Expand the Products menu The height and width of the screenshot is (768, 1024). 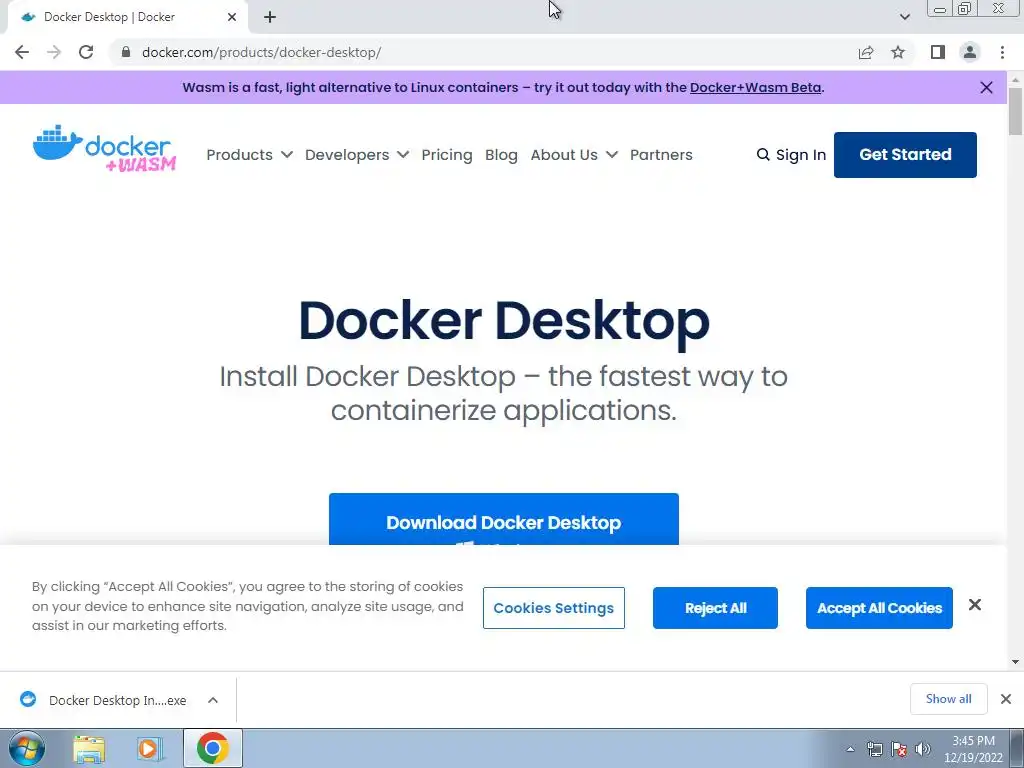pos(249,155)
